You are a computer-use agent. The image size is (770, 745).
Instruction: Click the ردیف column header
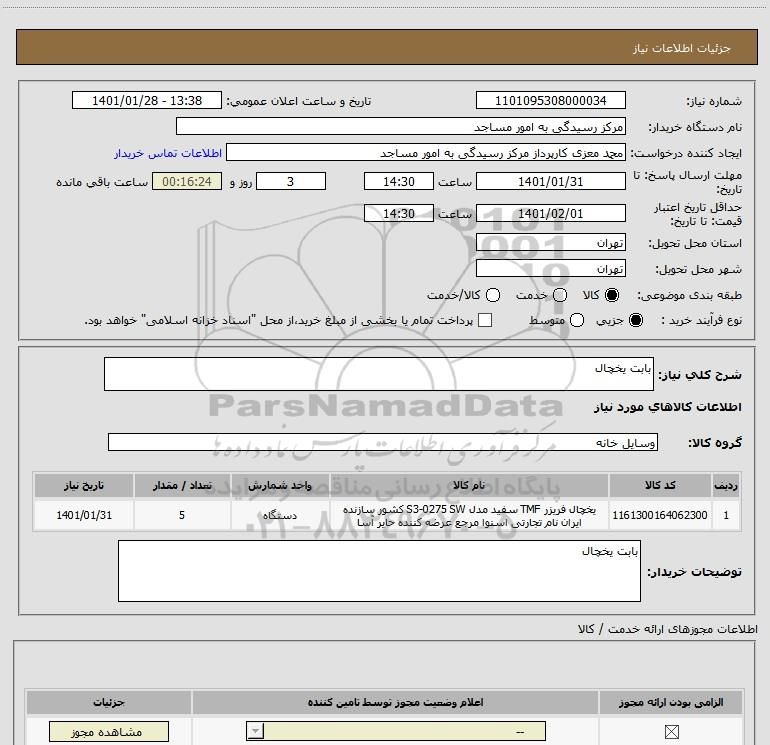pos(726,485)
